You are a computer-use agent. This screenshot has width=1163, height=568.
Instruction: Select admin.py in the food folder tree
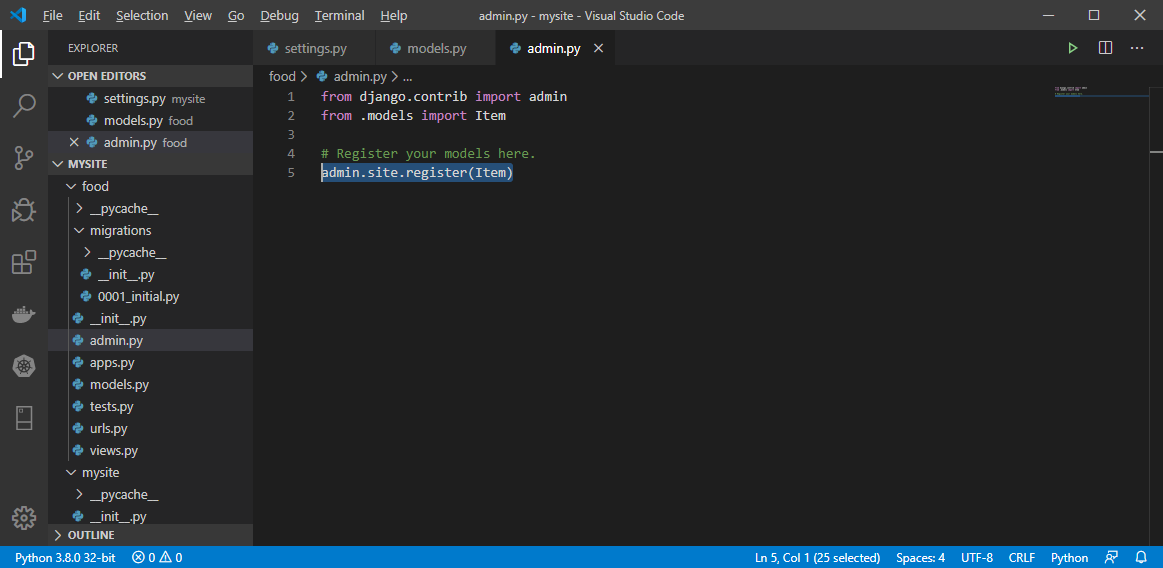click(151, 340)
